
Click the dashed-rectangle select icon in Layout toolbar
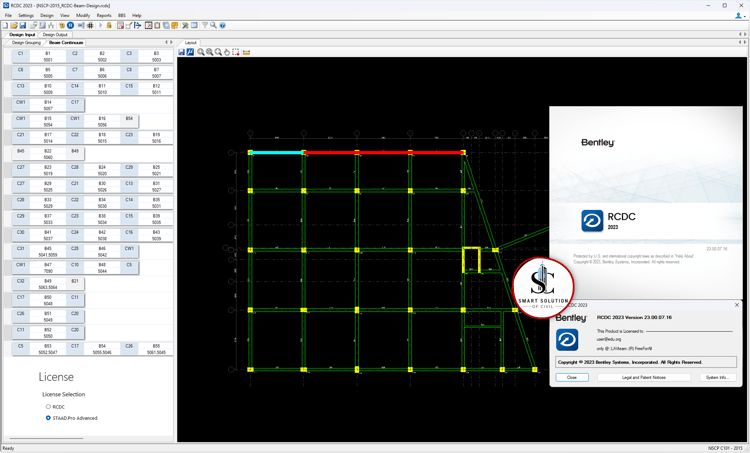235,52
